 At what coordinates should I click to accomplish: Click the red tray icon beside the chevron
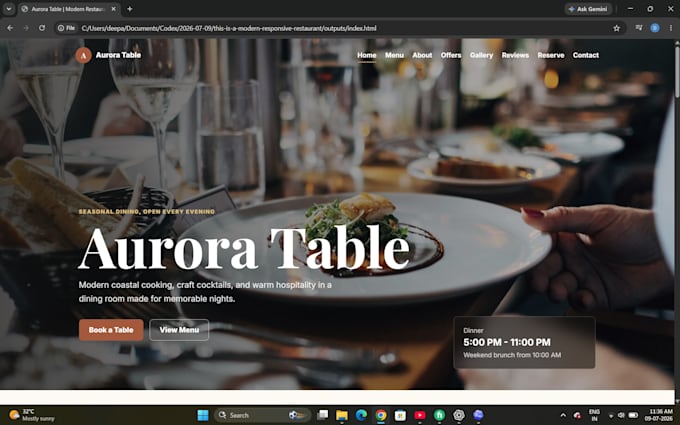(577, 415)
